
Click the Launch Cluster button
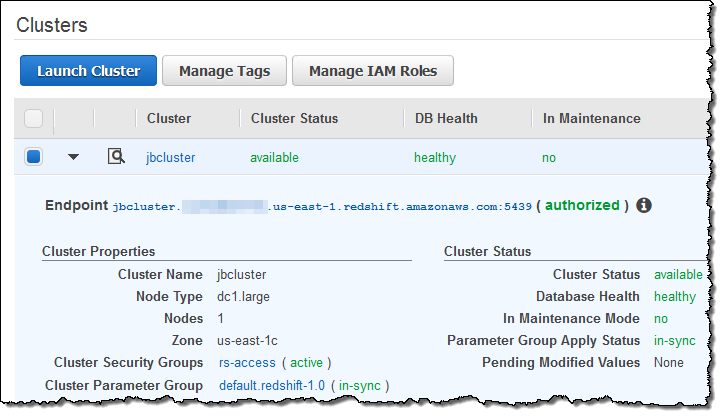[x=88, y=71]
